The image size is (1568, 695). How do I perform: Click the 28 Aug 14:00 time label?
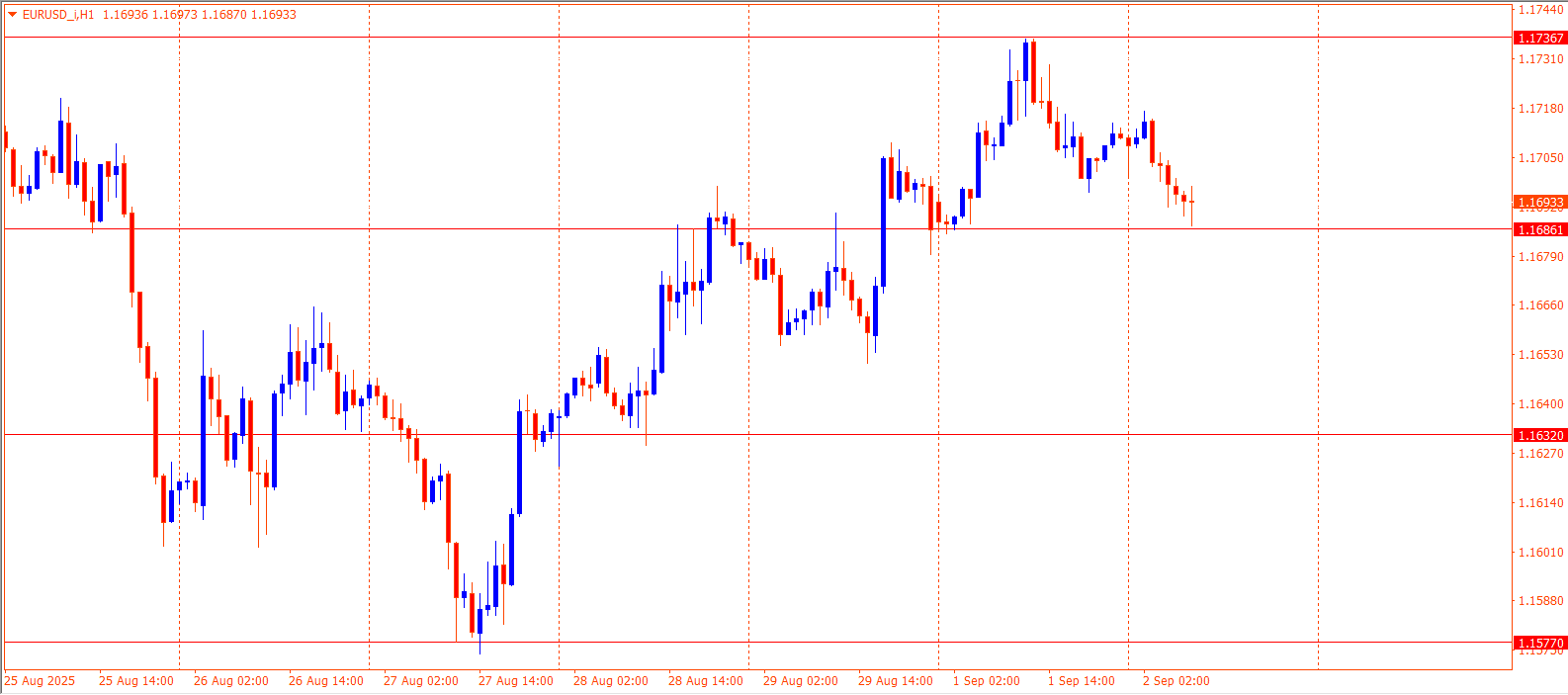point(705,680)
